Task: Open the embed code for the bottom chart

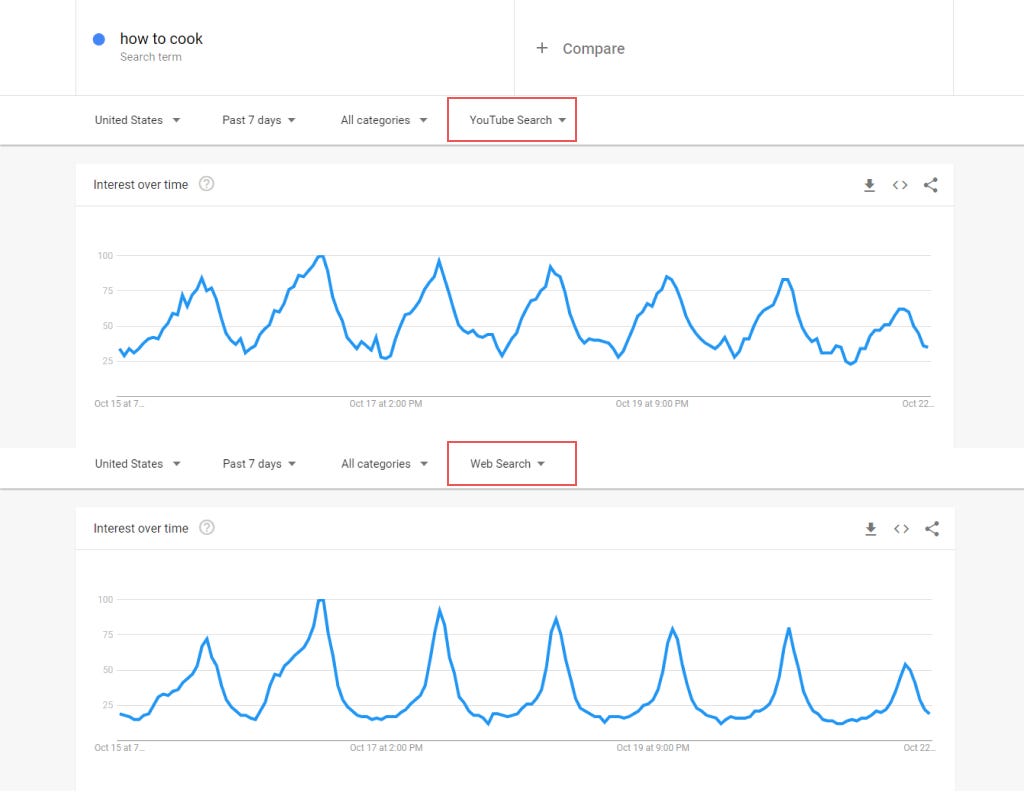Action: coord(899,529)
